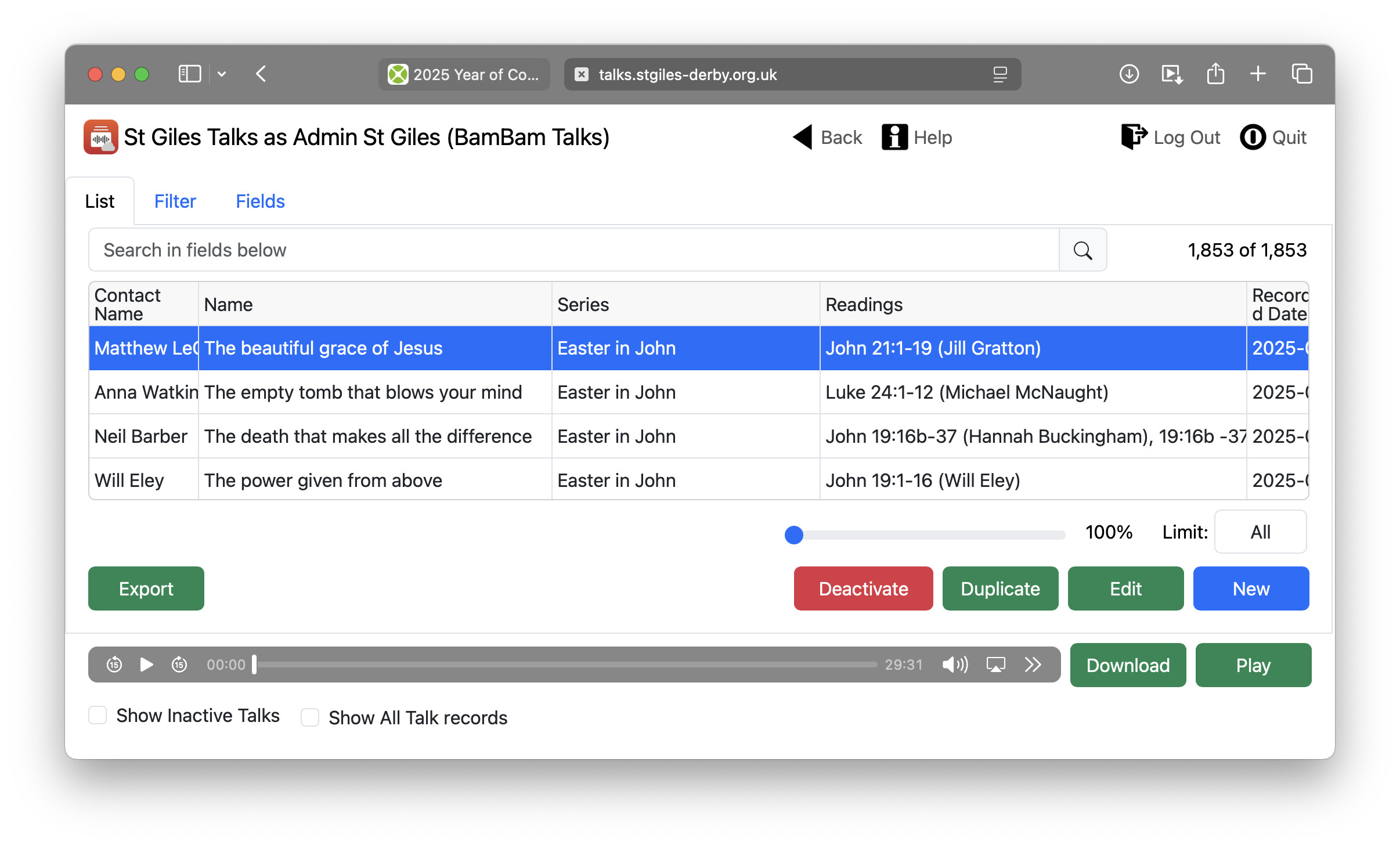
Task: Enable Show Inactive Talks checkbox
Action: point(98,715)
